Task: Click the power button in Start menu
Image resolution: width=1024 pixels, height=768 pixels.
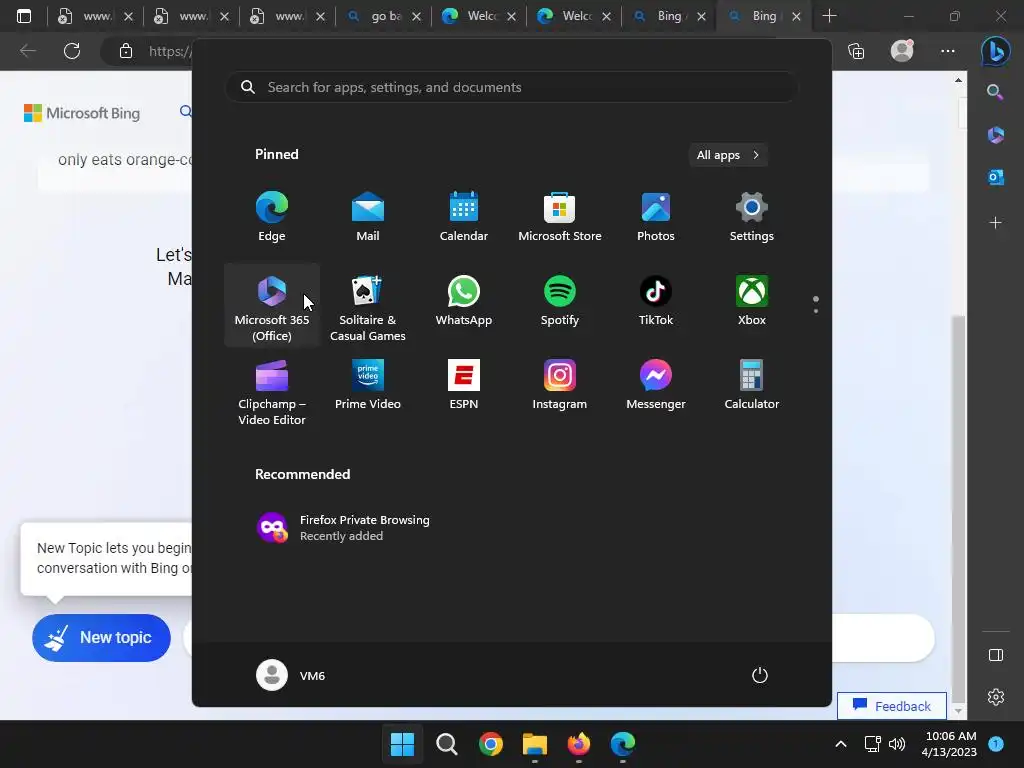Action: click(x=760, y=675)
